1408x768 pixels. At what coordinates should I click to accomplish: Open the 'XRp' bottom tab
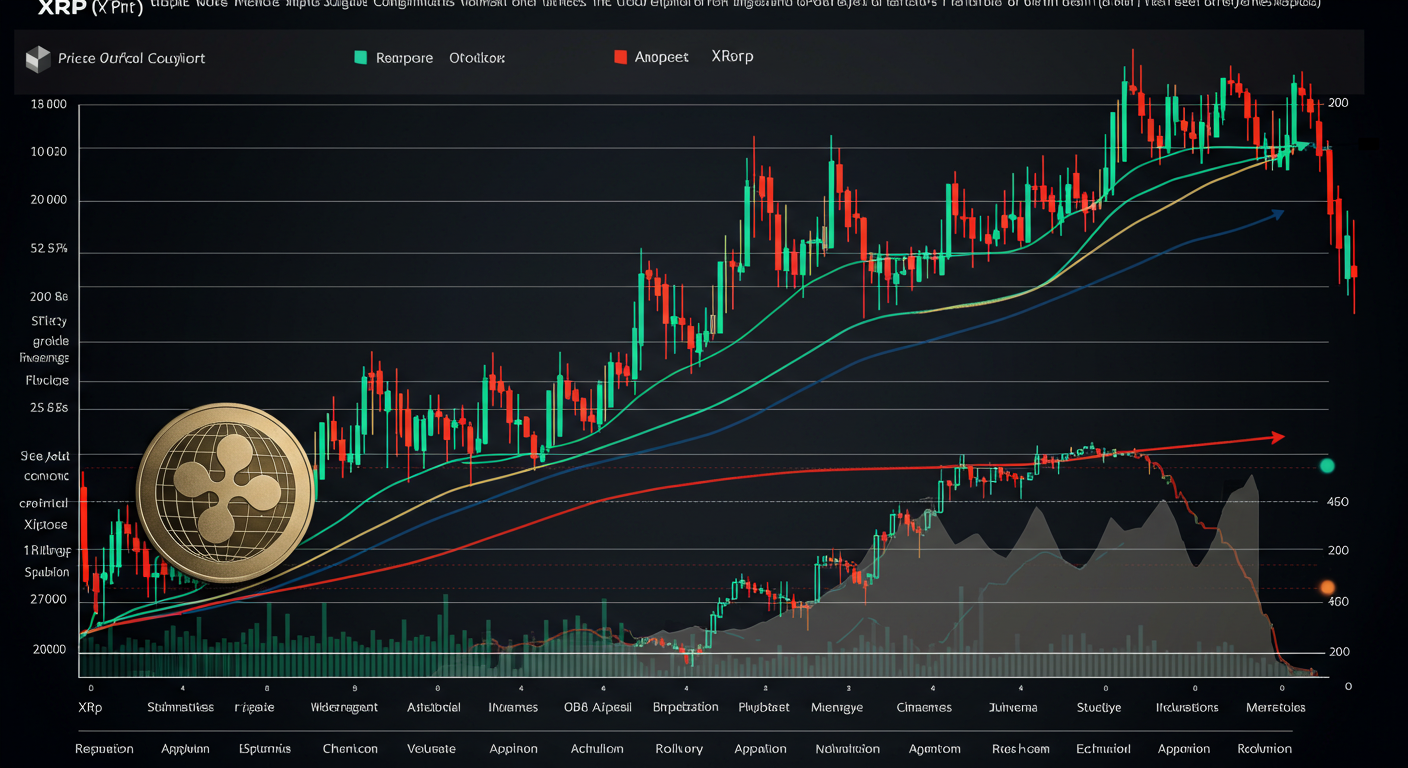[90, 707]
